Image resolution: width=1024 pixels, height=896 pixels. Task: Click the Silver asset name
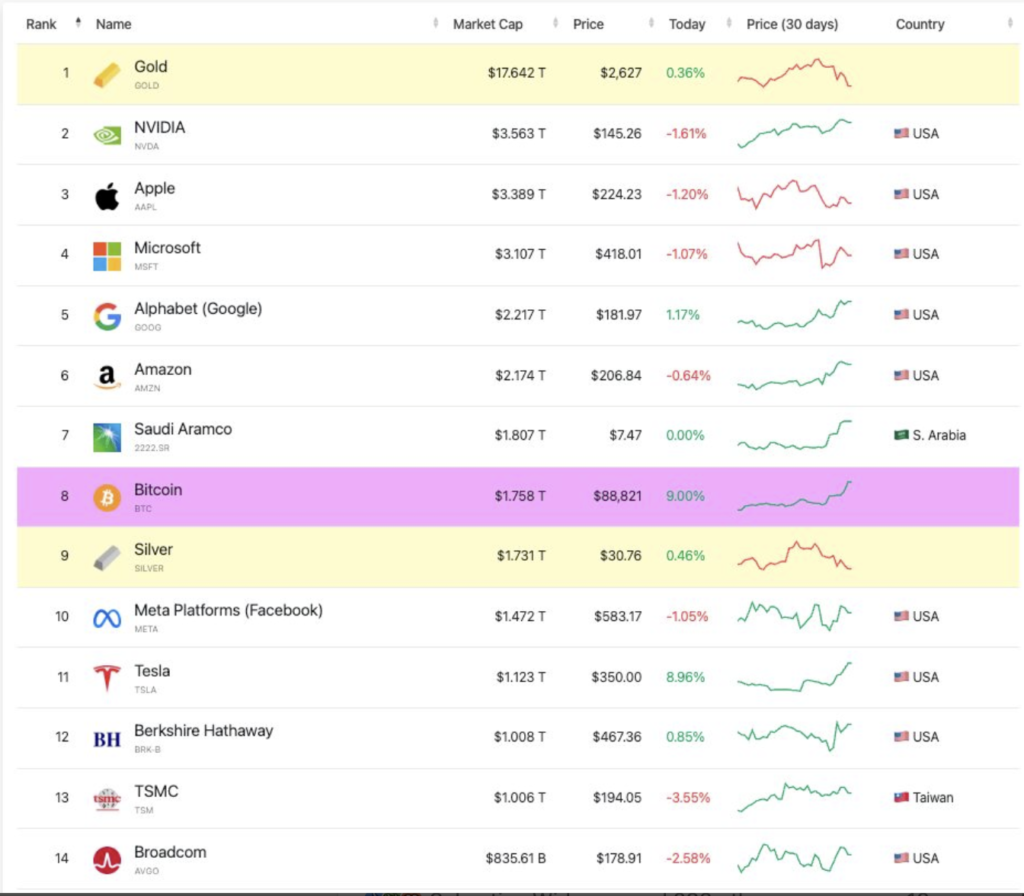point(153,550)
